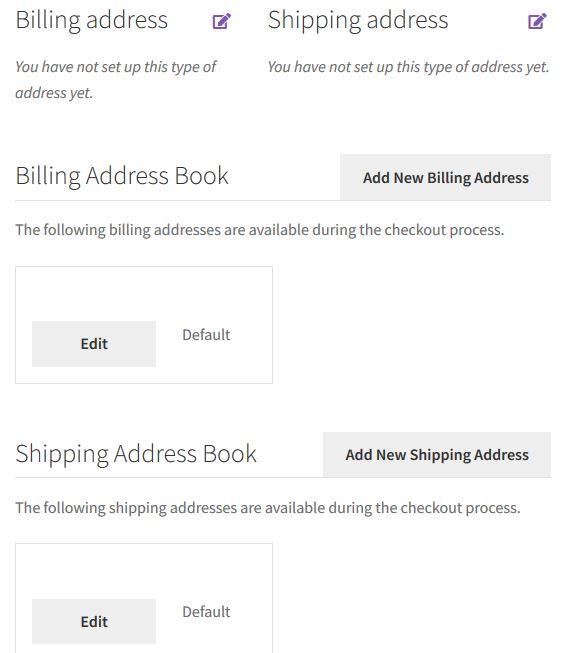Click the blank area inside the billing address card
This screenshot has width=579, height=653.
[x=144, y=294]
